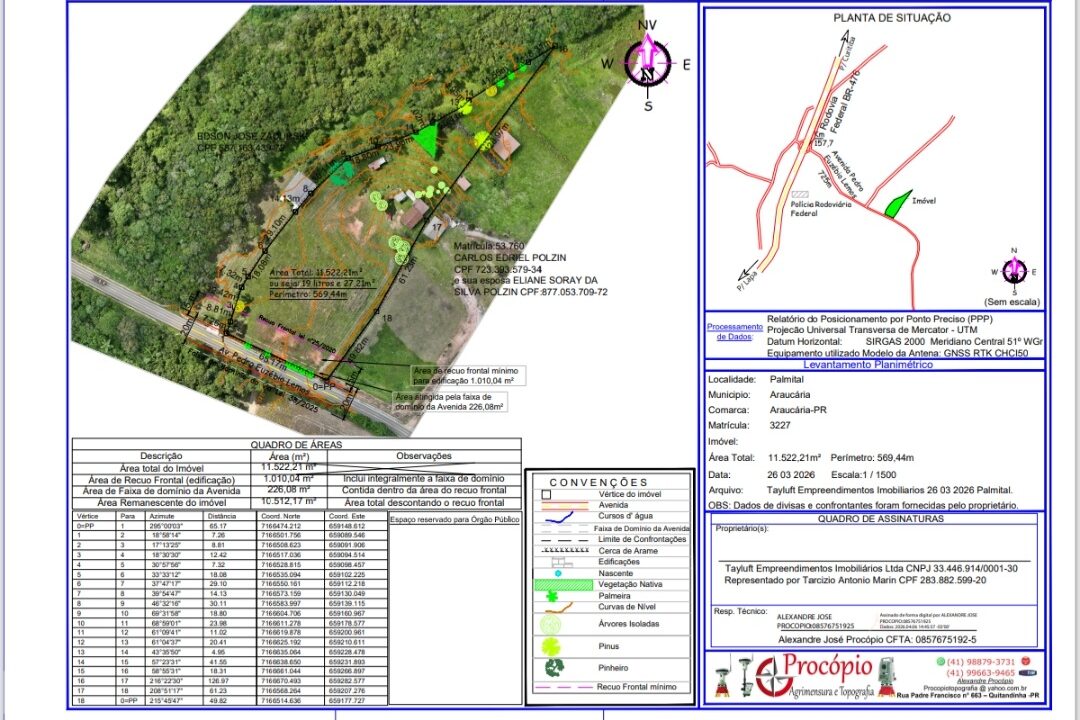The height and width of the screenshot is (720, 1080).
Task: Click the Nascente cyan dot symbol
Action: point(558,573)
